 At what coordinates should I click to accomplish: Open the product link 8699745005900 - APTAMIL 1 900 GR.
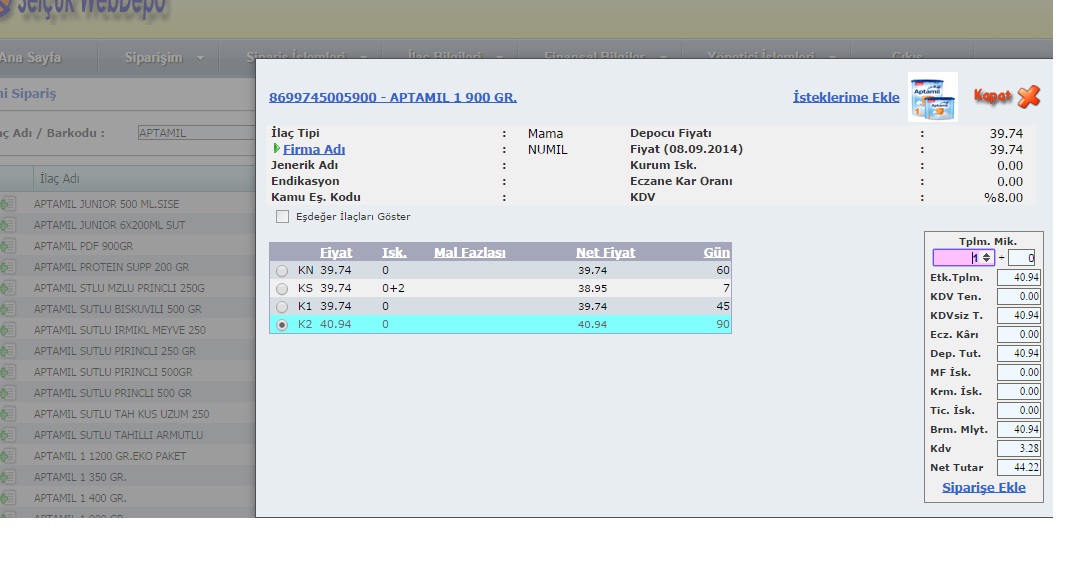click(393, 97)
